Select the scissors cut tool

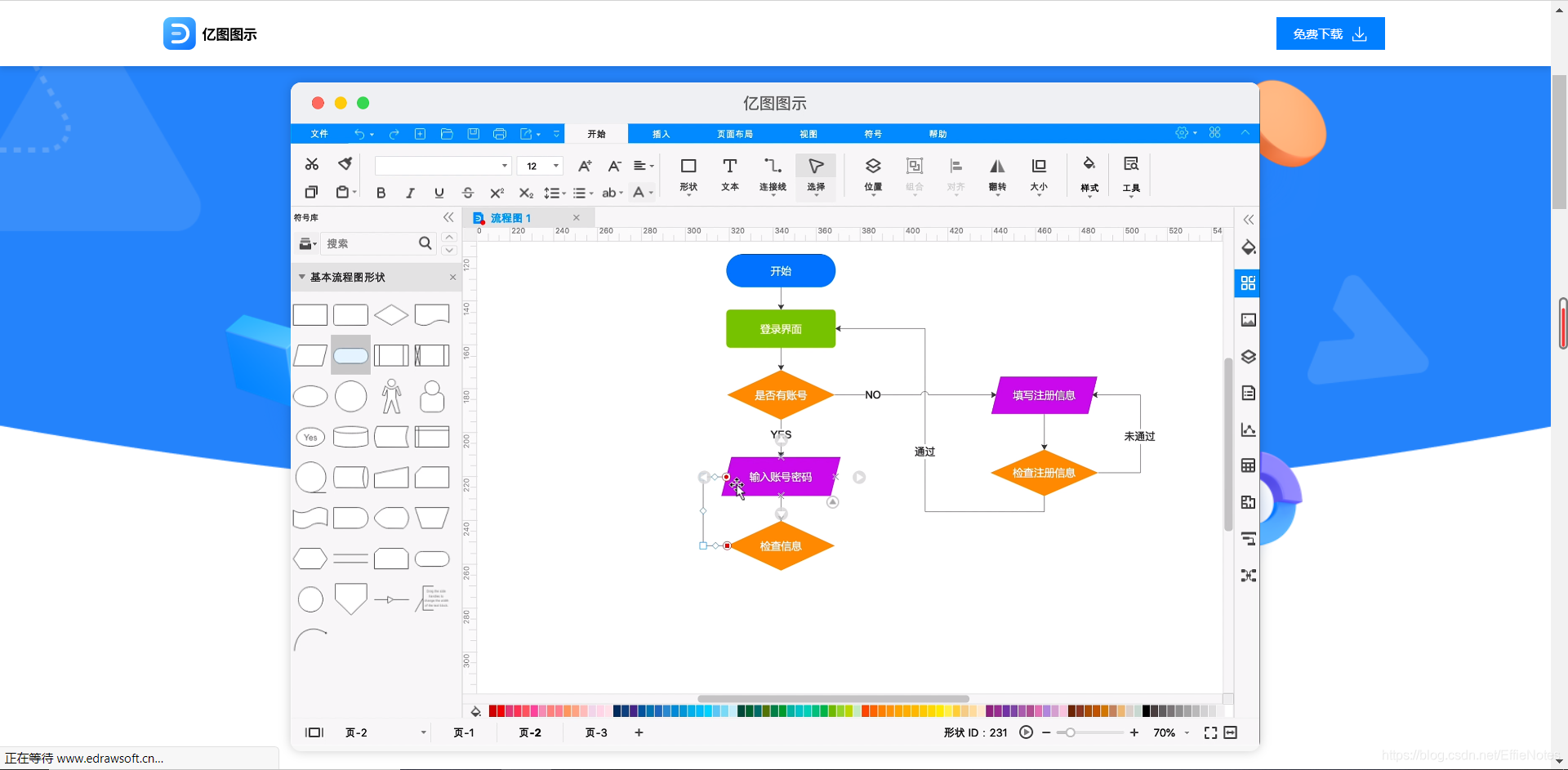[312, 164]
